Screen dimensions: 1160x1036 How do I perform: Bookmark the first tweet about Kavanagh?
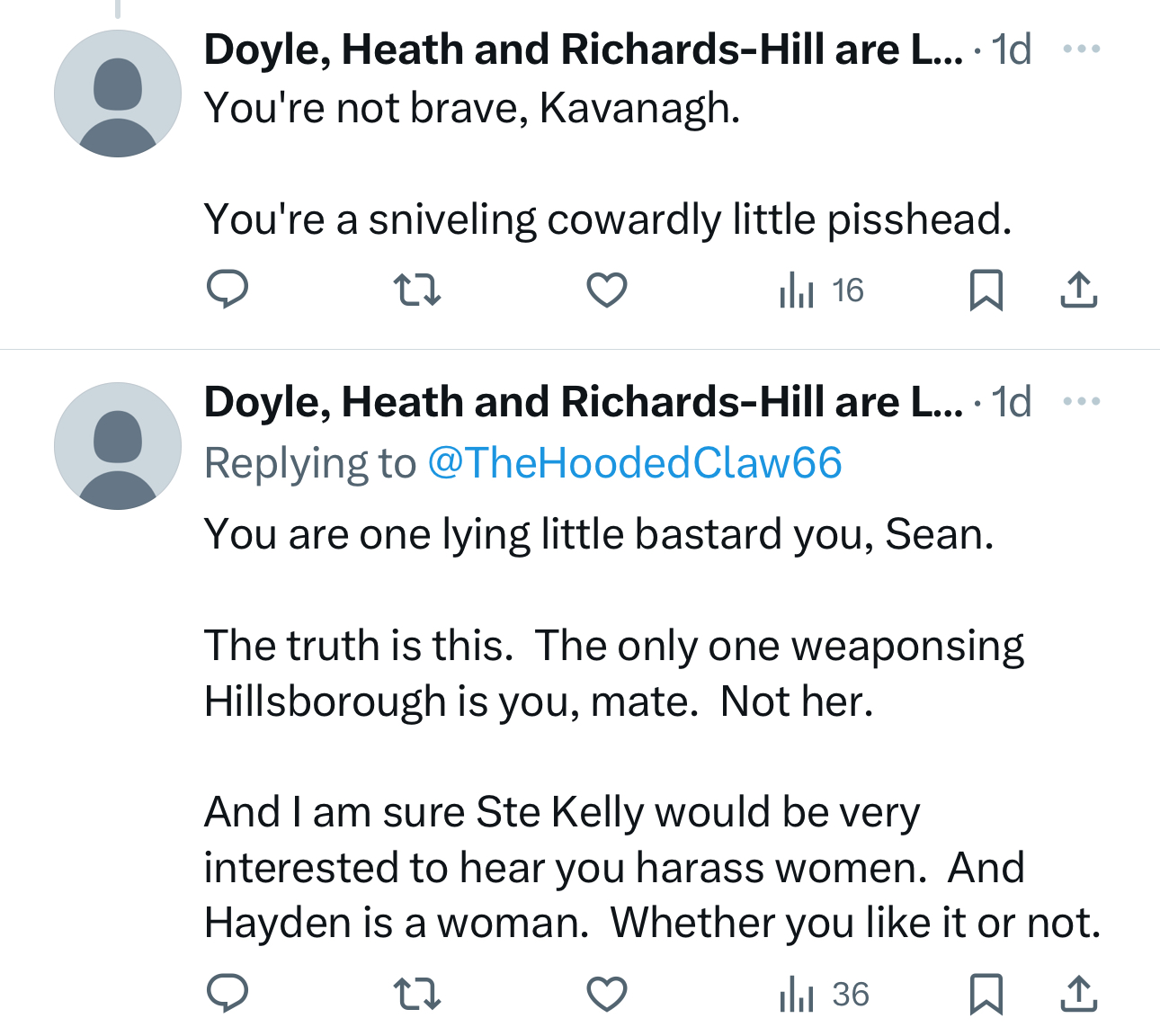986,290
